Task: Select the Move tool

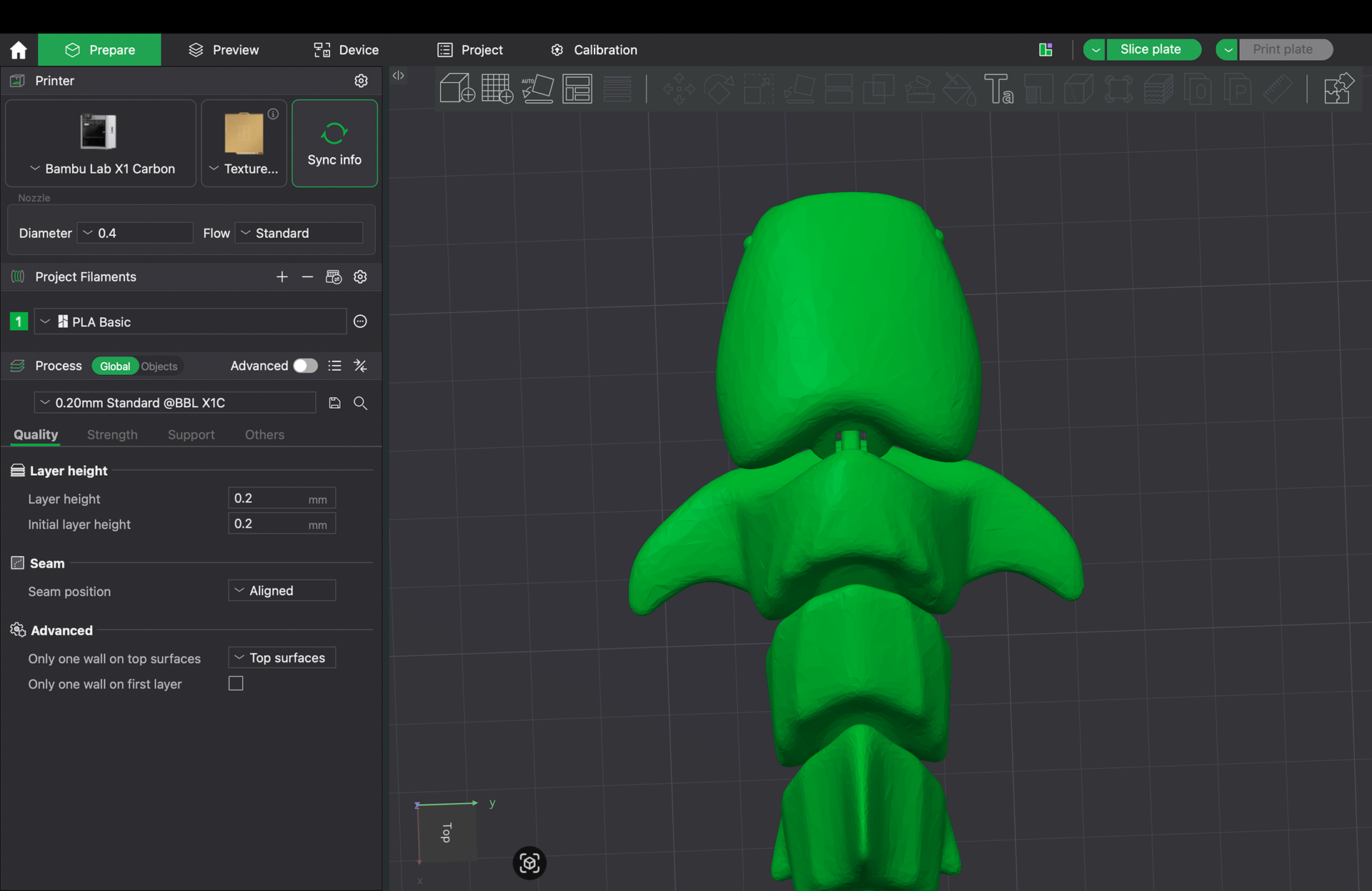Action: point(678,89)
